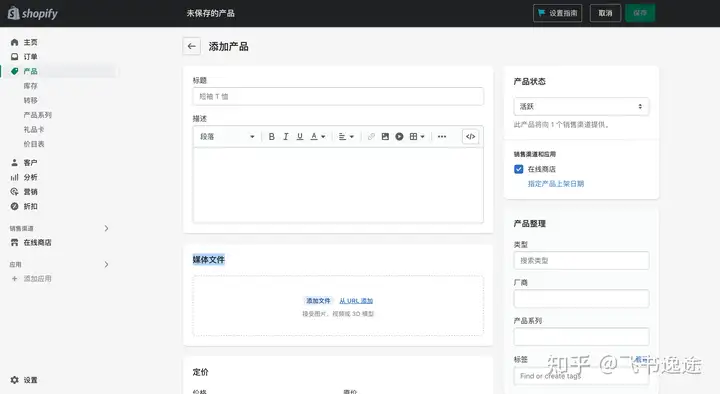Click the discounts badge icon

[15, 206]
